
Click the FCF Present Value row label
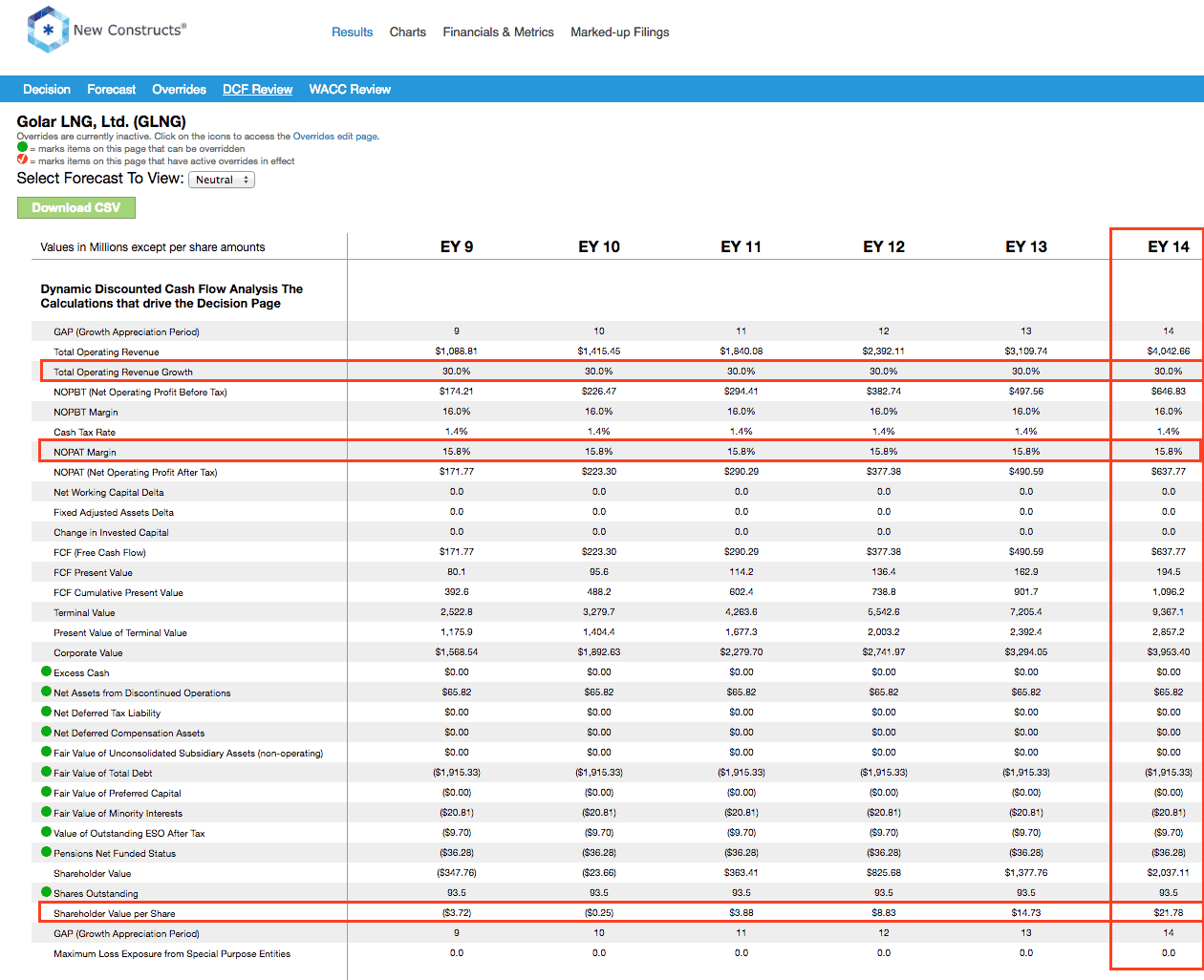[93, 572]
